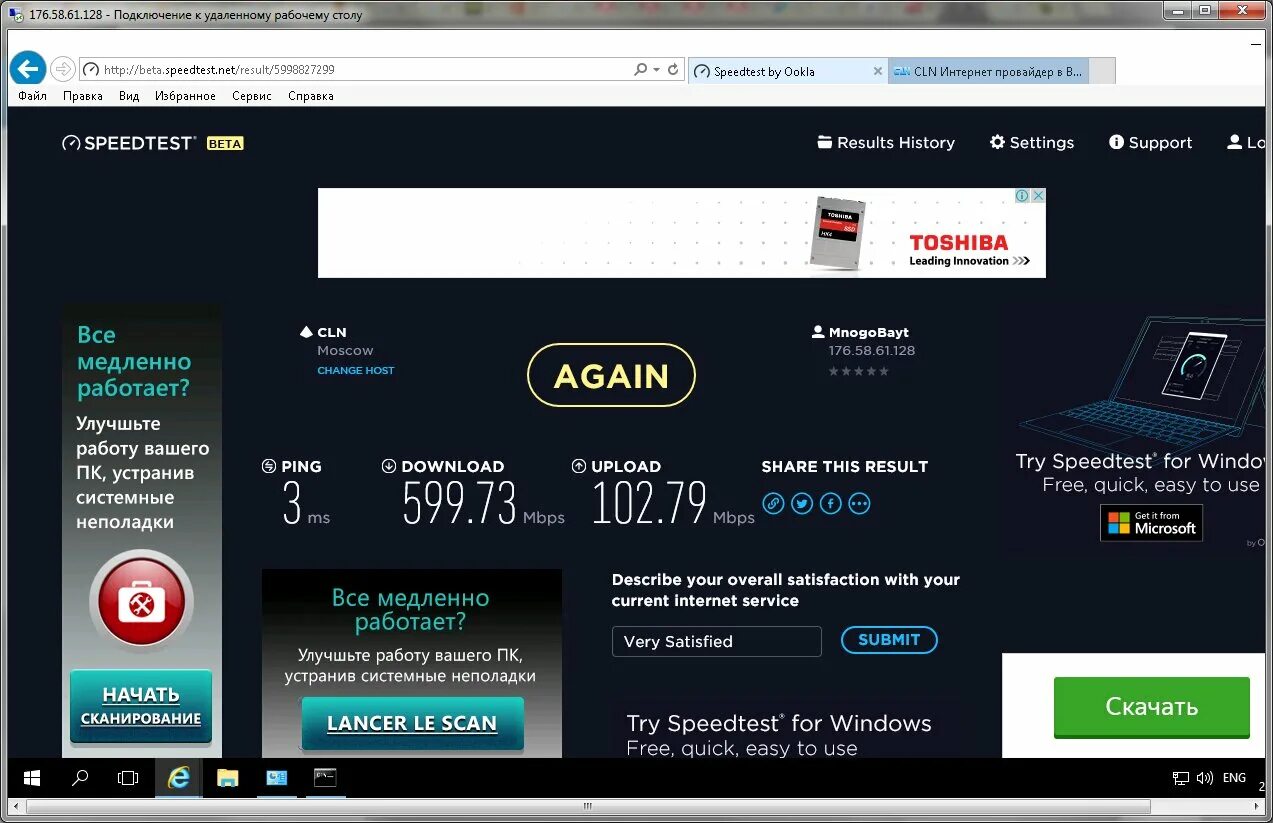The image size is (1273, 823).
Task: Click the green Скачать button
Action: pyautogui.click(x=1152, y=707)
